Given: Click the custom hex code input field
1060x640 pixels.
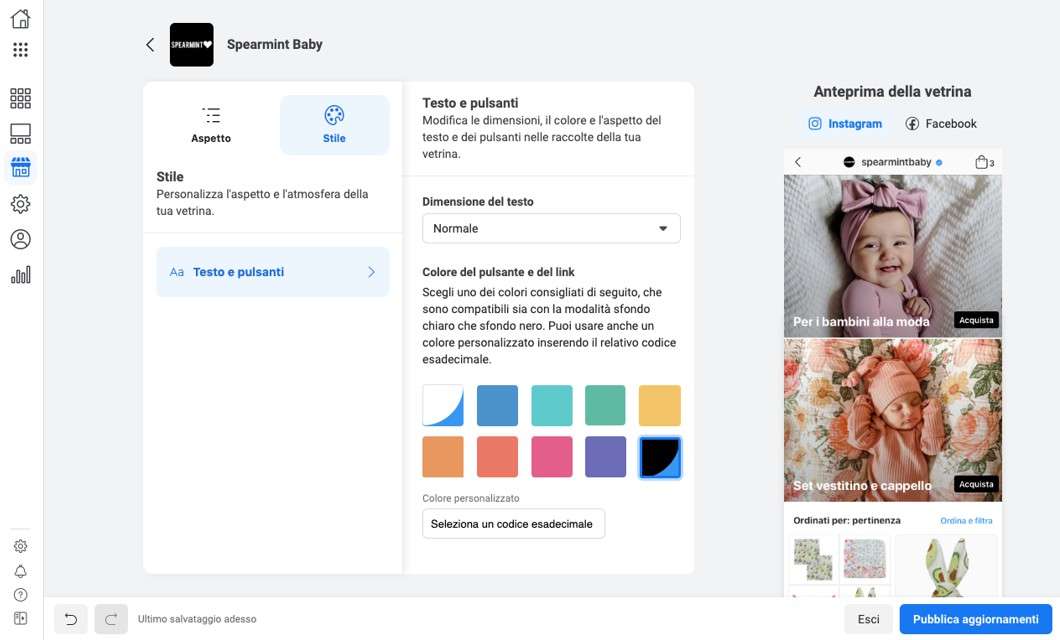Looking at the screenshot, I should [513, 524].
